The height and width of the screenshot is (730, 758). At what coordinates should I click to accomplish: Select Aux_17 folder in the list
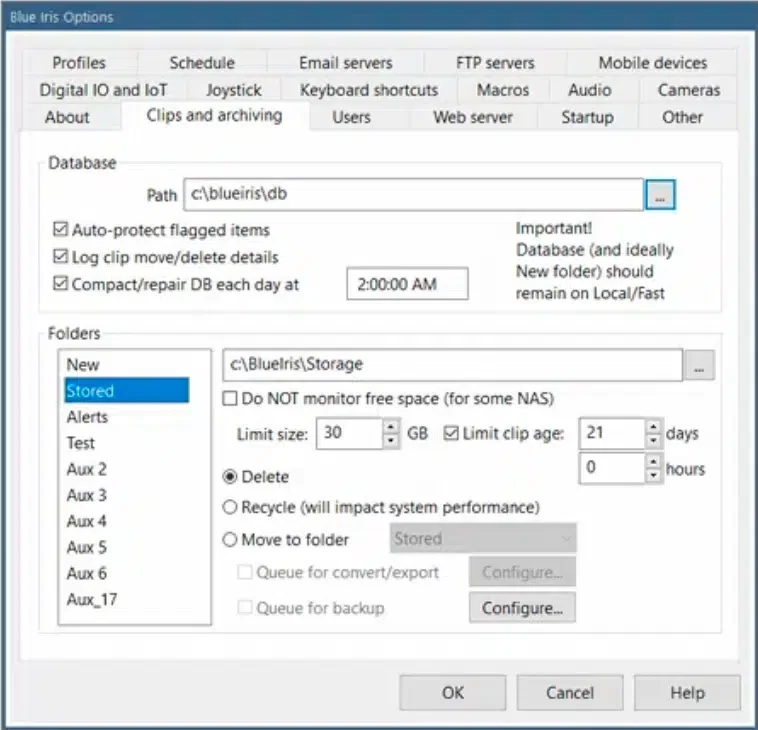pos(92,599)
